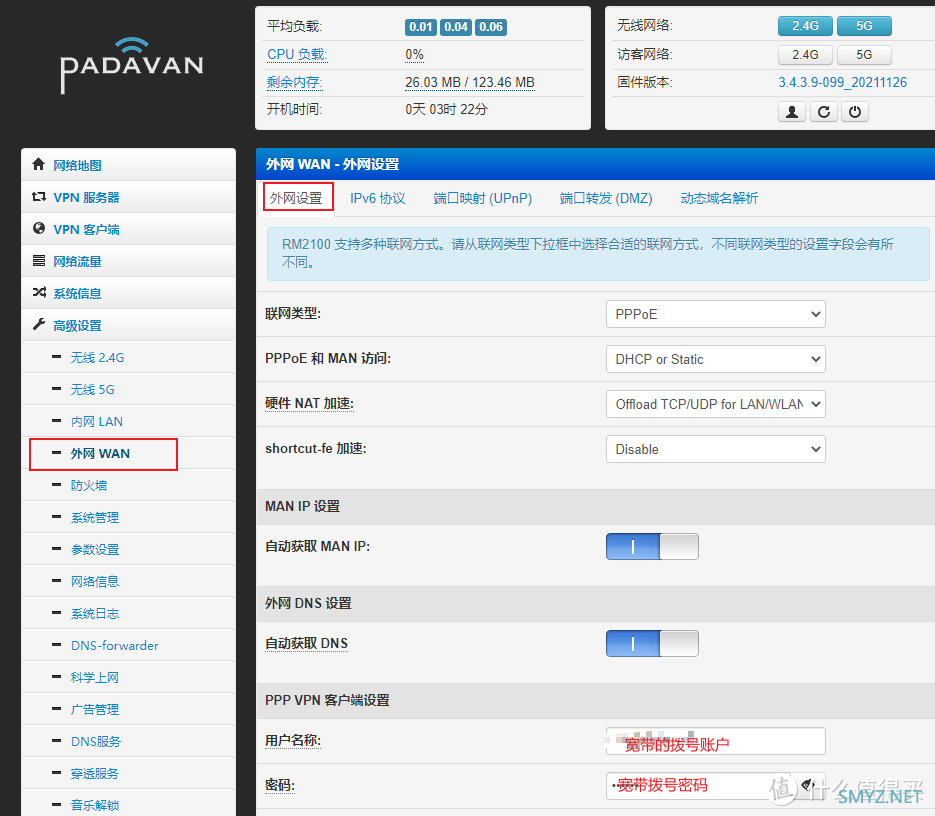The height and width of the screenshot is (816, 935).
Task: Click load average value 0.06
Action: [x=491, y=27]
